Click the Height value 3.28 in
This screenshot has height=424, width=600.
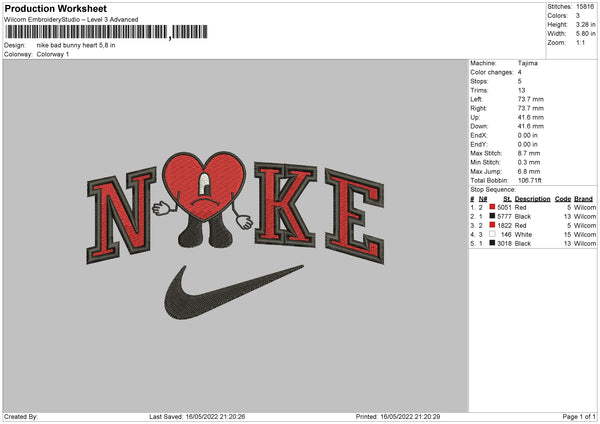[x=585, y=24]
